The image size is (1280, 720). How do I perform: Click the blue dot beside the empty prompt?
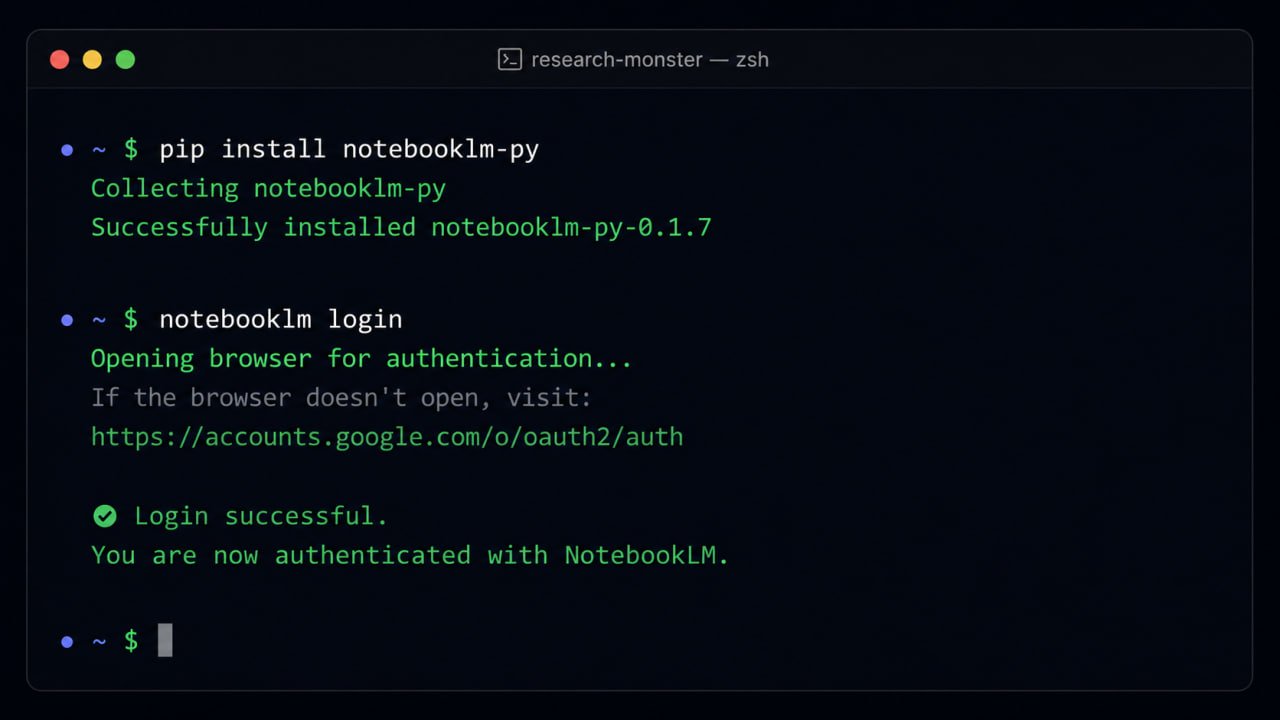[67, 642]
